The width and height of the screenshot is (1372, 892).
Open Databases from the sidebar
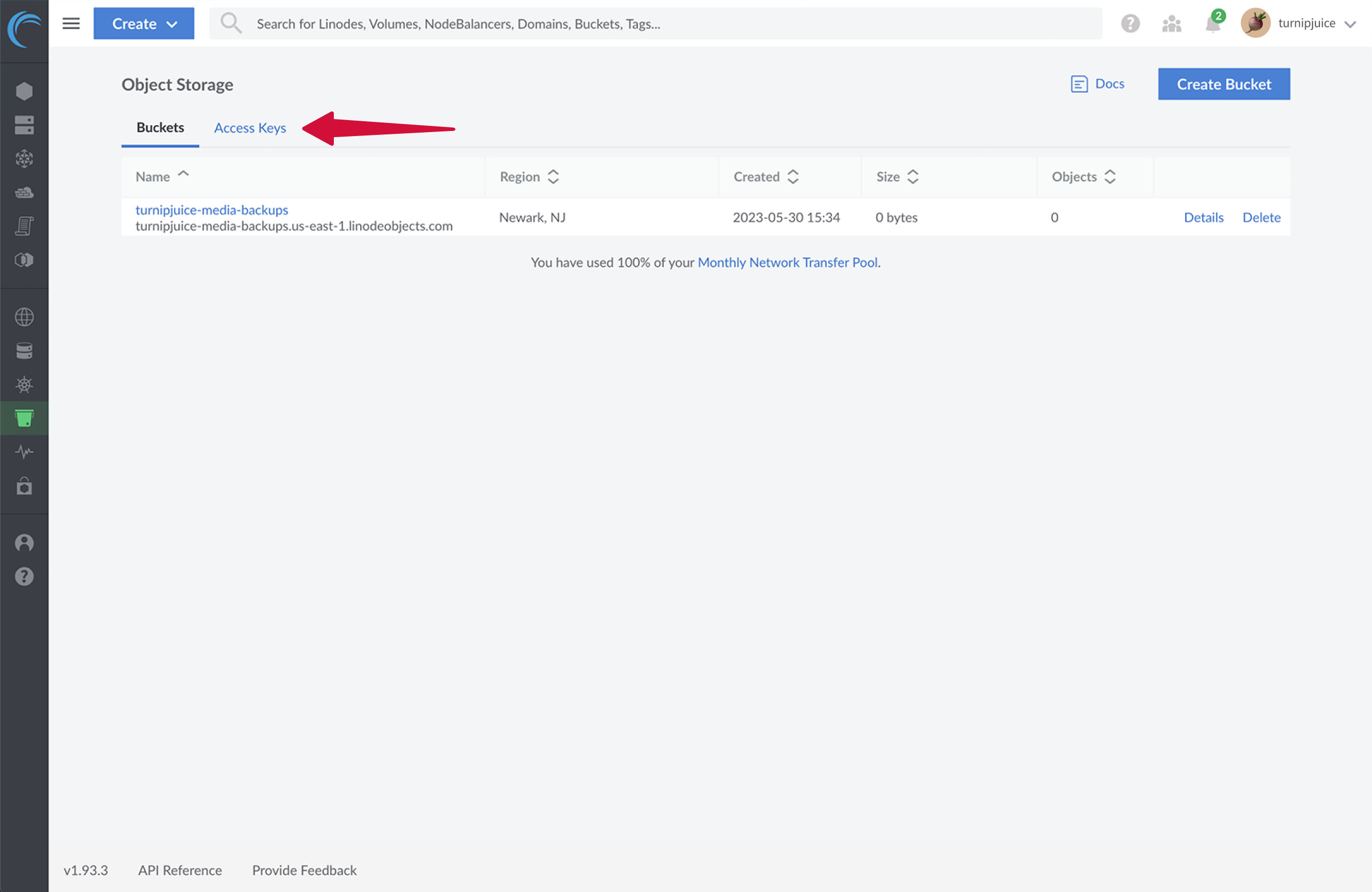24,351
